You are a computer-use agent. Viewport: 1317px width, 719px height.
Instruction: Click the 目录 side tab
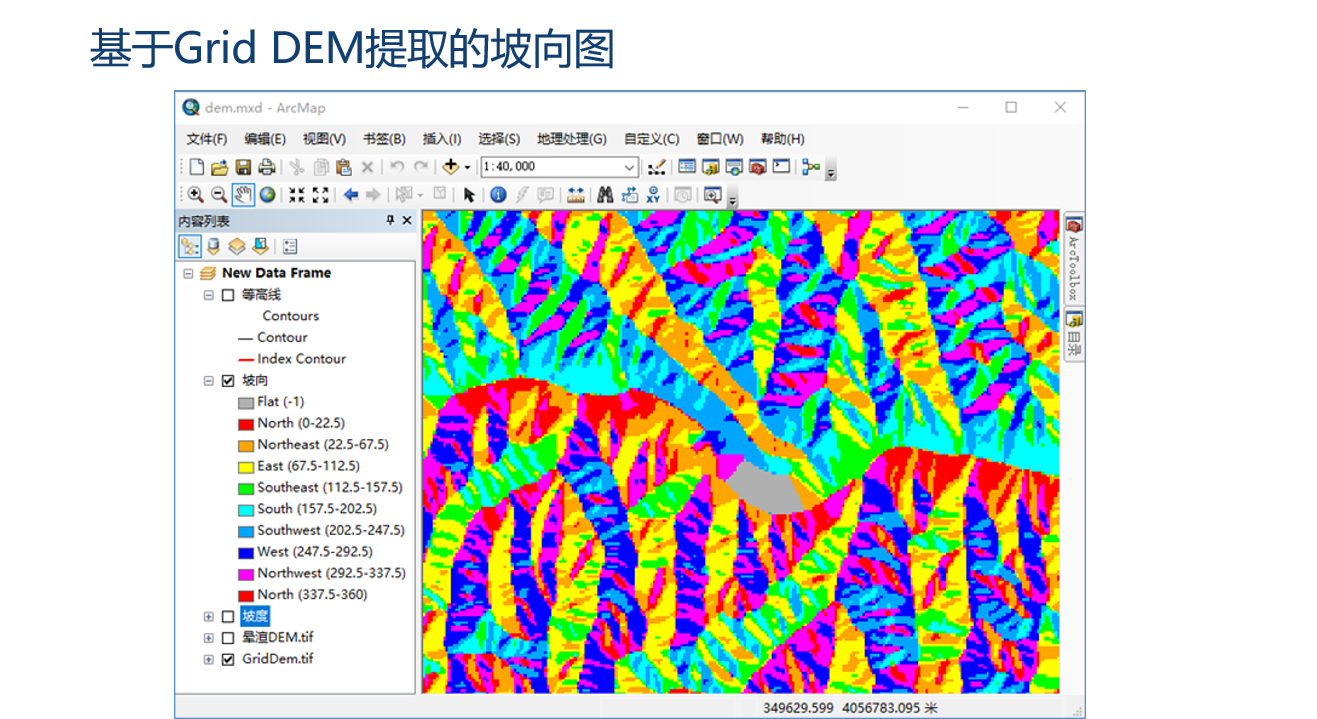pos(1073,335)
